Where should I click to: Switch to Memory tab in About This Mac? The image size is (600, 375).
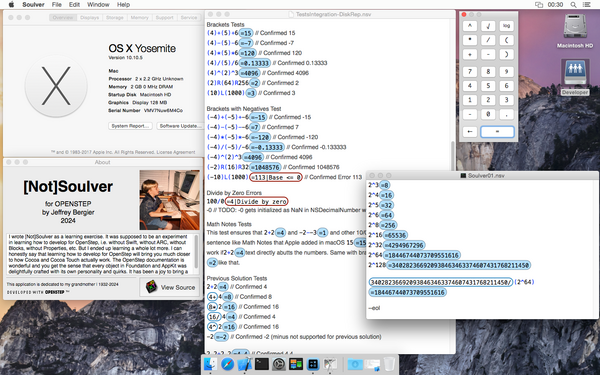(139, 18)
